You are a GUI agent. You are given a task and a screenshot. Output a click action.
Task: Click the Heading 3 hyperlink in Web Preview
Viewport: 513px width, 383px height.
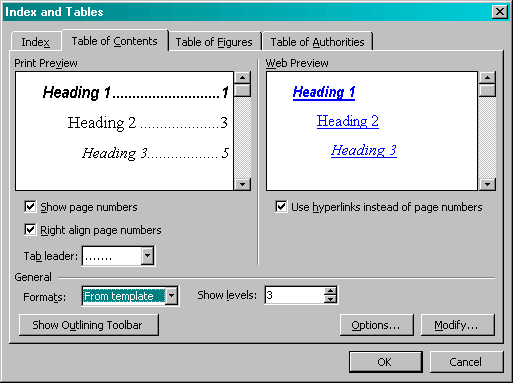[x=364, y=151]
